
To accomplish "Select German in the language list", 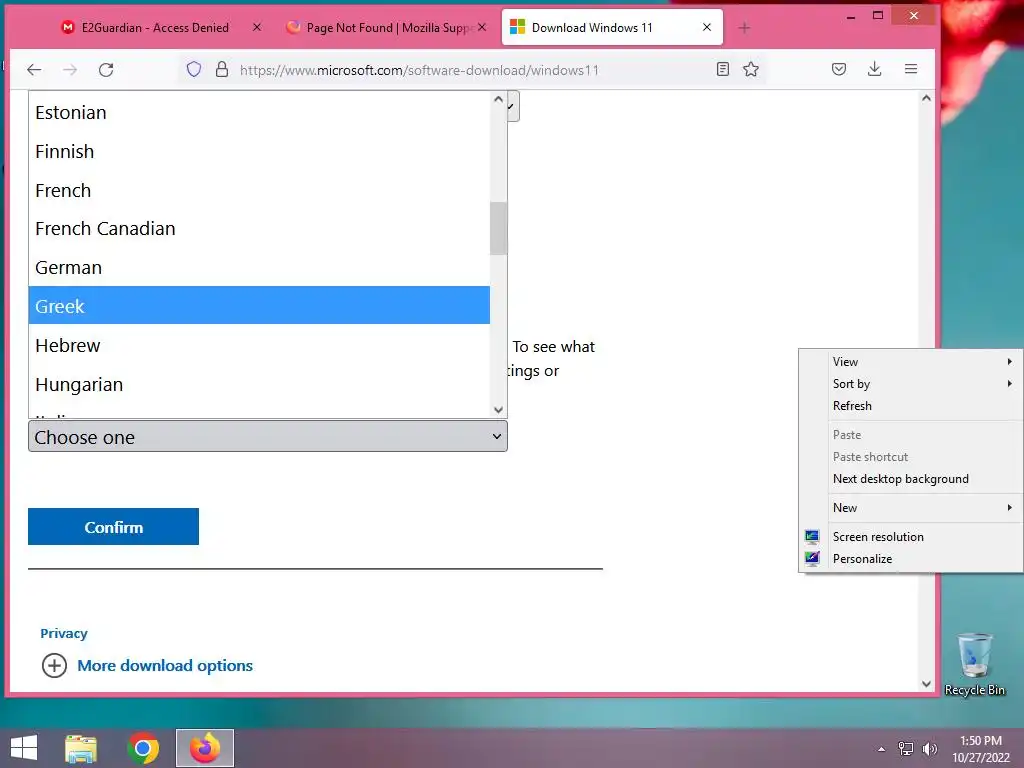I will click(x=259, y=268).
